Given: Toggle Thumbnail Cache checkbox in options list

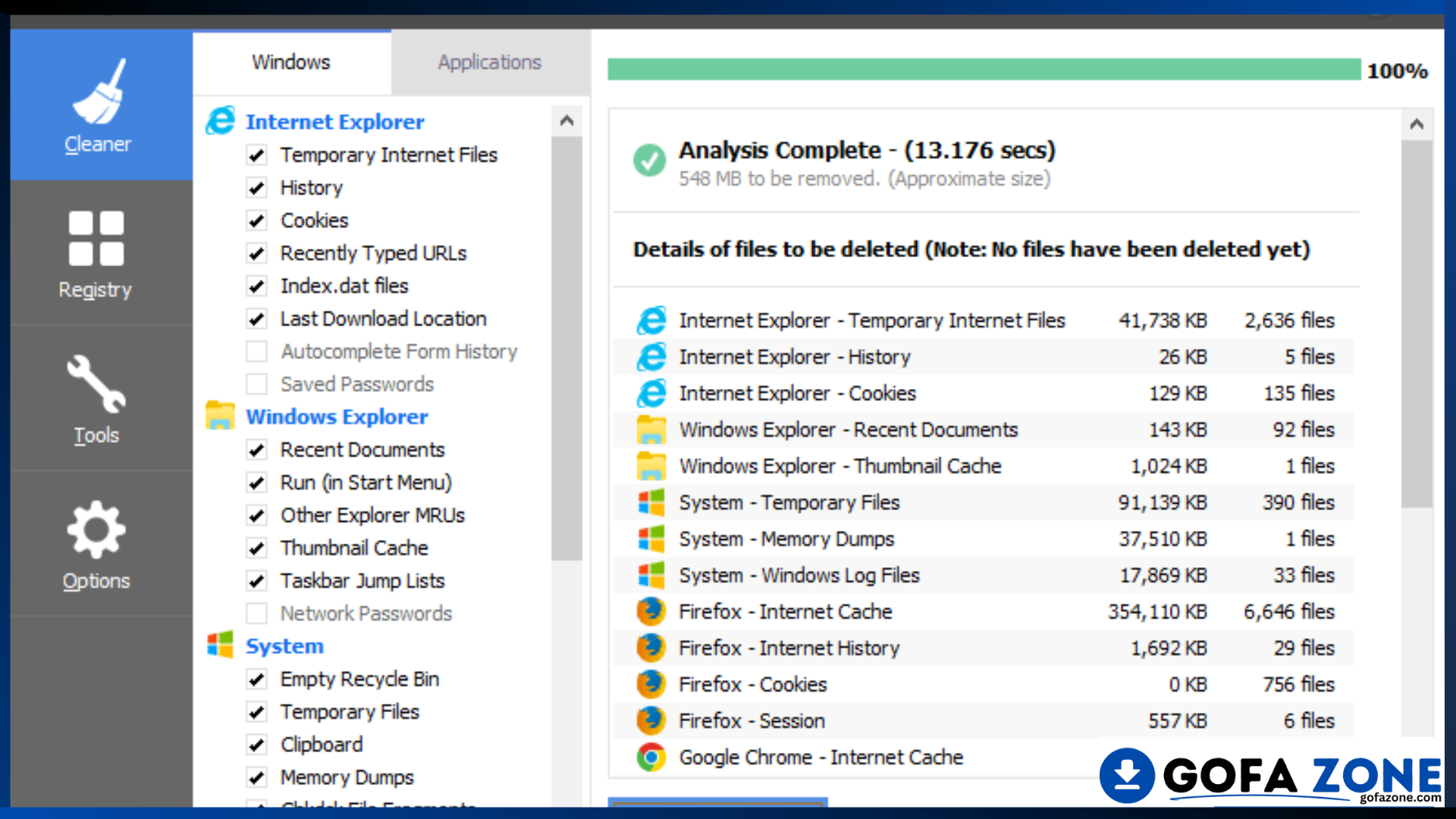Looking at the screenshot, I should click(x=257, y=548).
